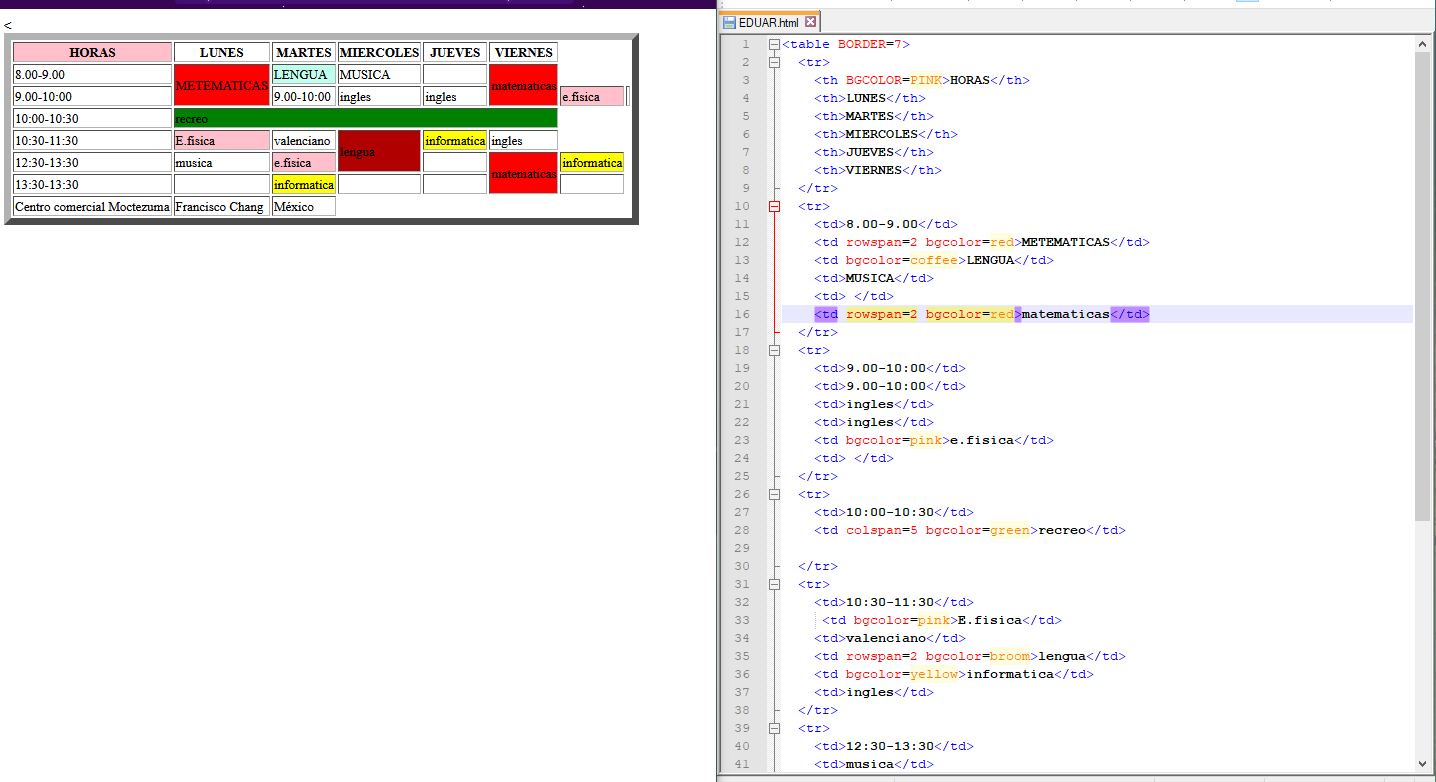Click the editor scrollbar down arrow

[x=1423, y=764]
